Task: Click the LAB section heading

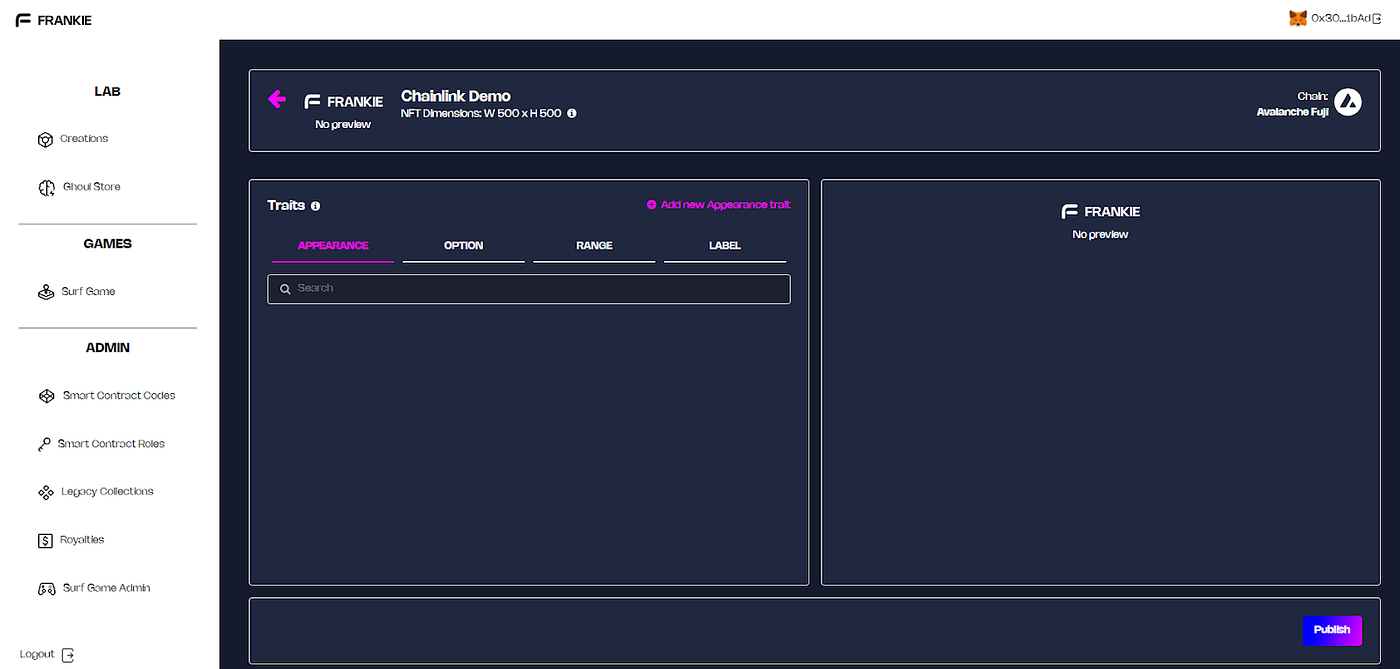Action: (107, 92)
